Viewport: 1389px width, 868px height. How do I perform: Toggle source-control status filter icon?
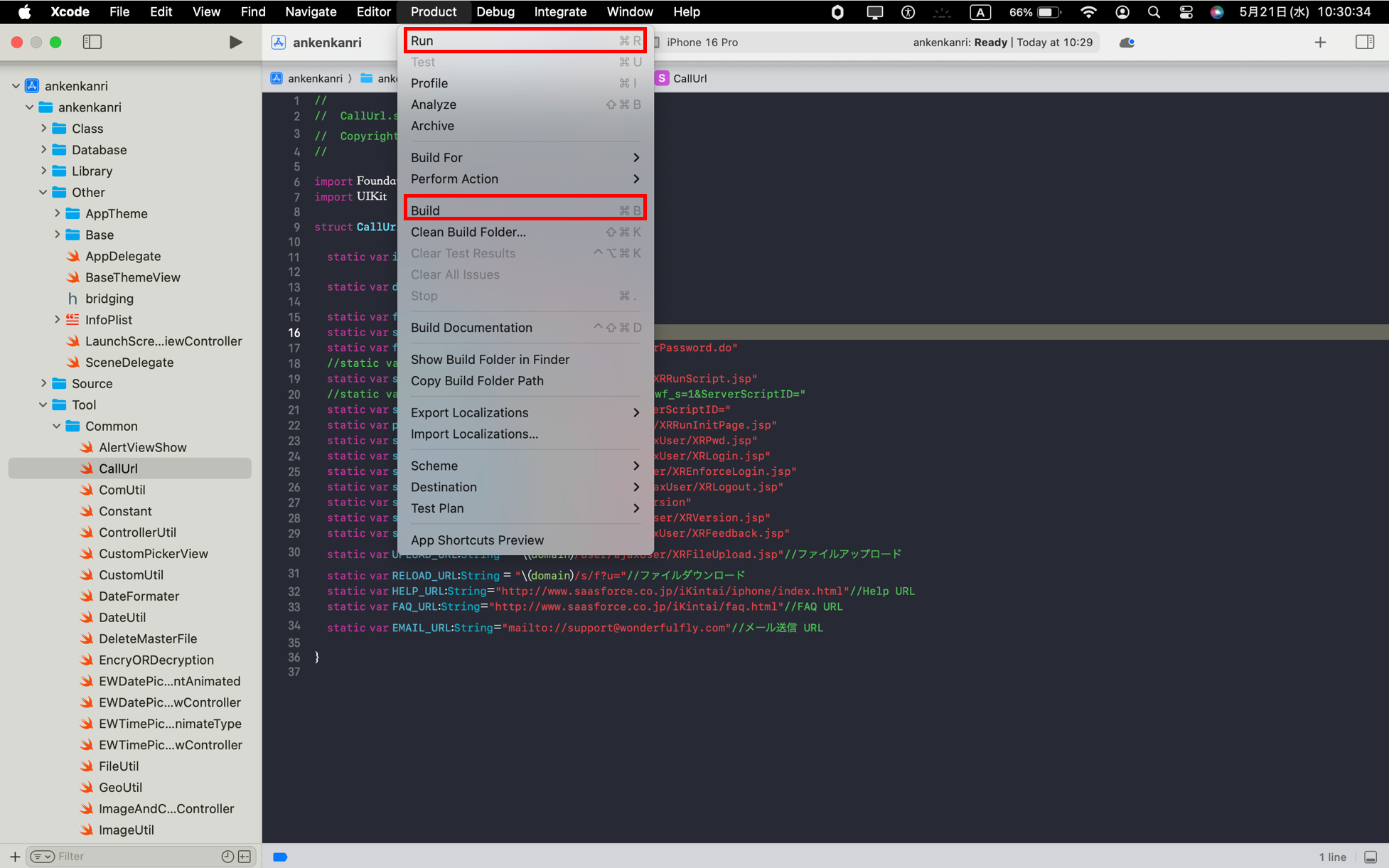pos(245,857)
